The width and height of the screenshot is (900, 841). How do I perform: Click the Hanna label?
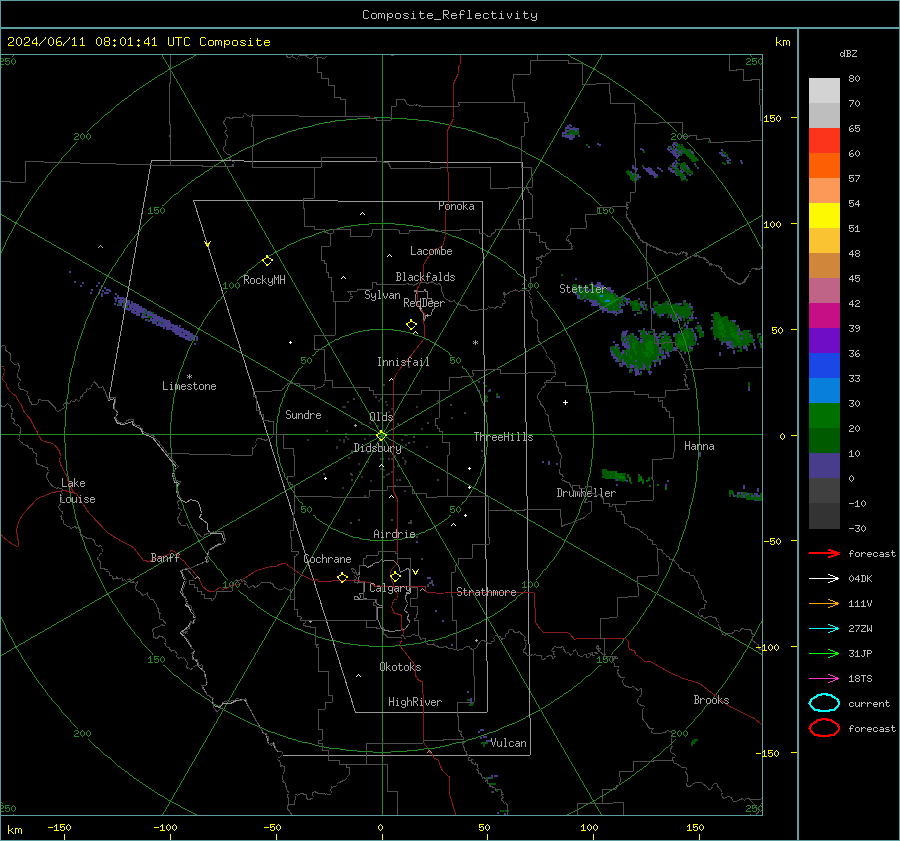[x=699, y=446]
